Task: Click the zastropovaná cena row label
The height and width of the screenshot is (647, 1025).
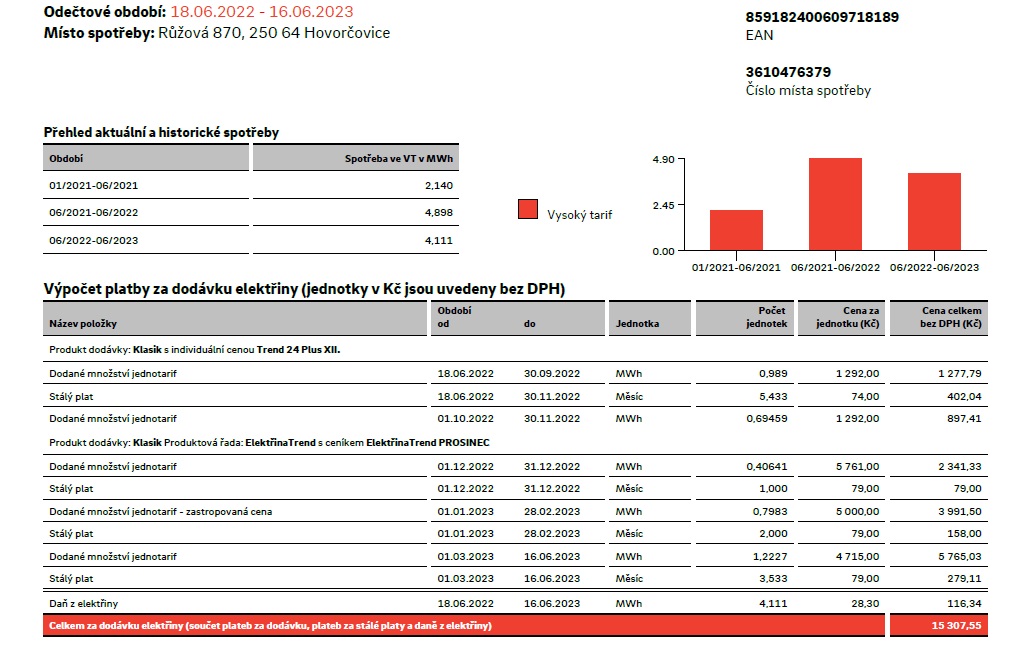Action: coord(160,511)
